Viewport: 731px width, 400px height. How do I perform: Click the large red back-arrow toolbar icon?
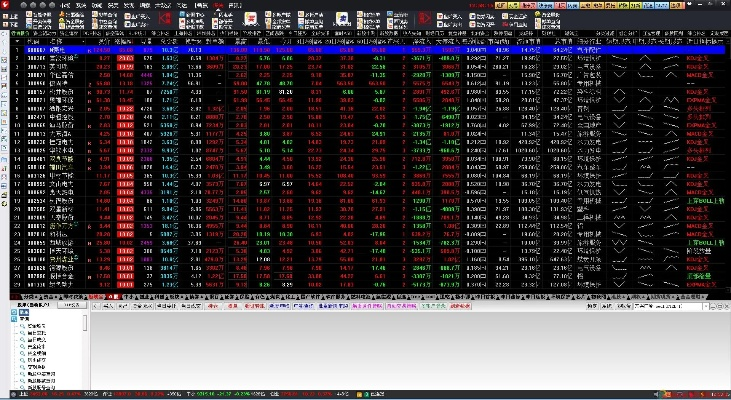pos(165,18)
